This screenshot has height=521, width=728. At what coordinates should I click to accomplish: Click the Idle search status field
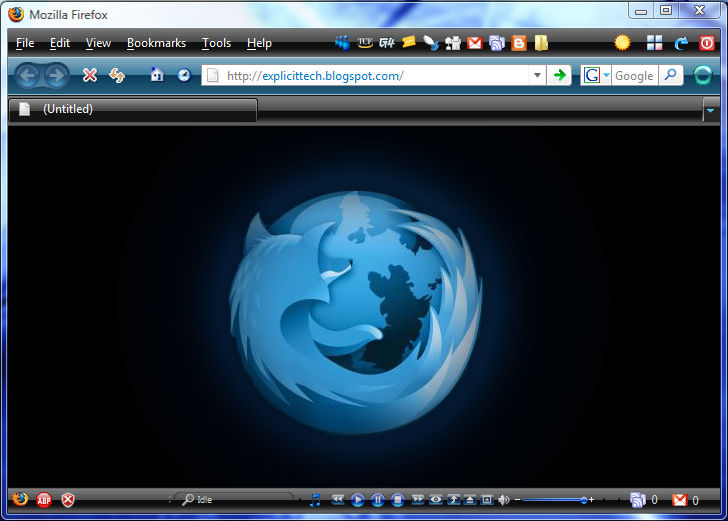pyautogui.click(x=234, y=500)
